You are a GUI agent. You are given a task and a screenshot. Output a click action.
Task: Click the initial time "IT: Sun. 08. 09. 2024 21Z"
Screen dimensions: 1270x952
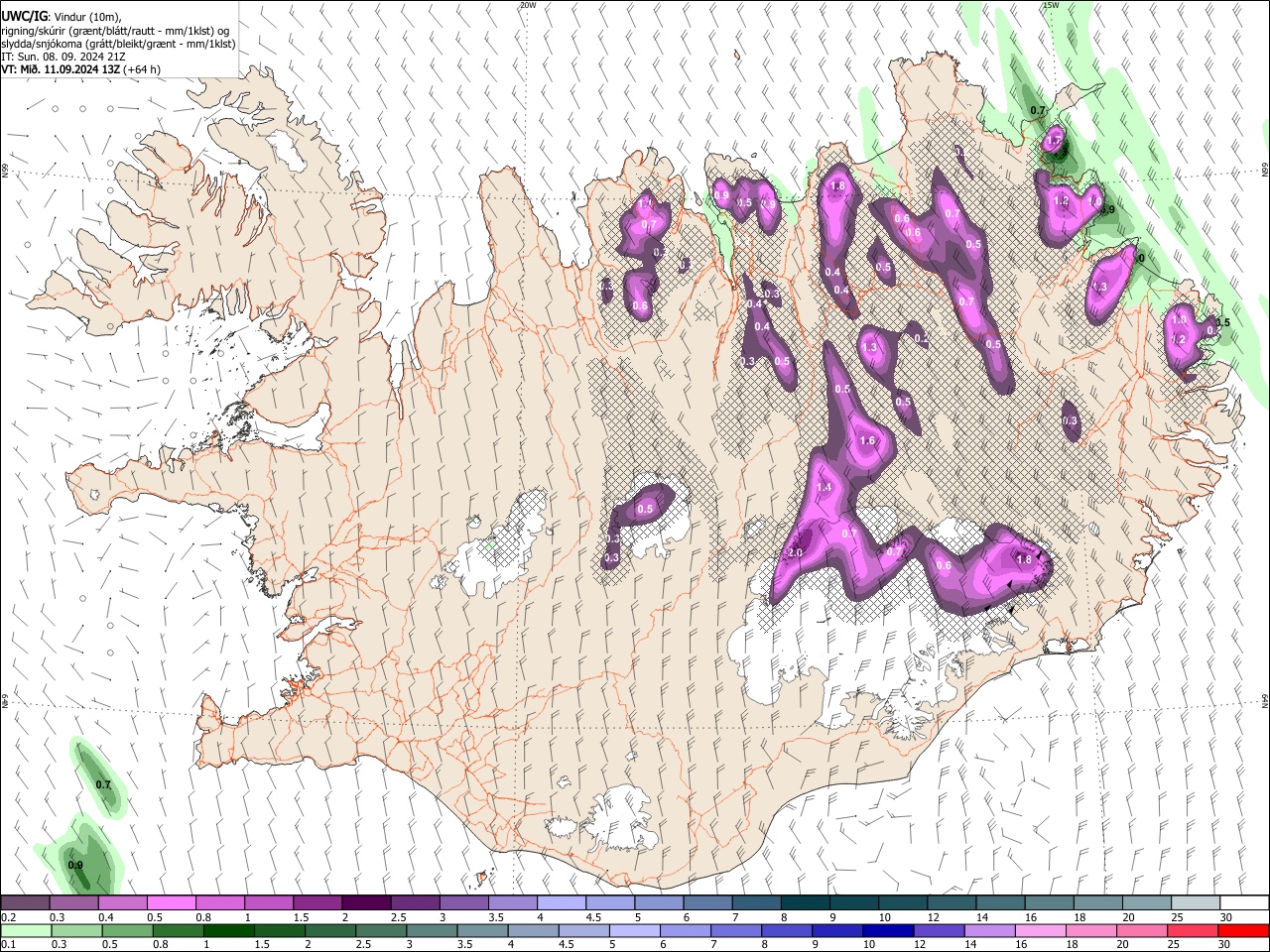pyautogui.click(x=63, y=57)
